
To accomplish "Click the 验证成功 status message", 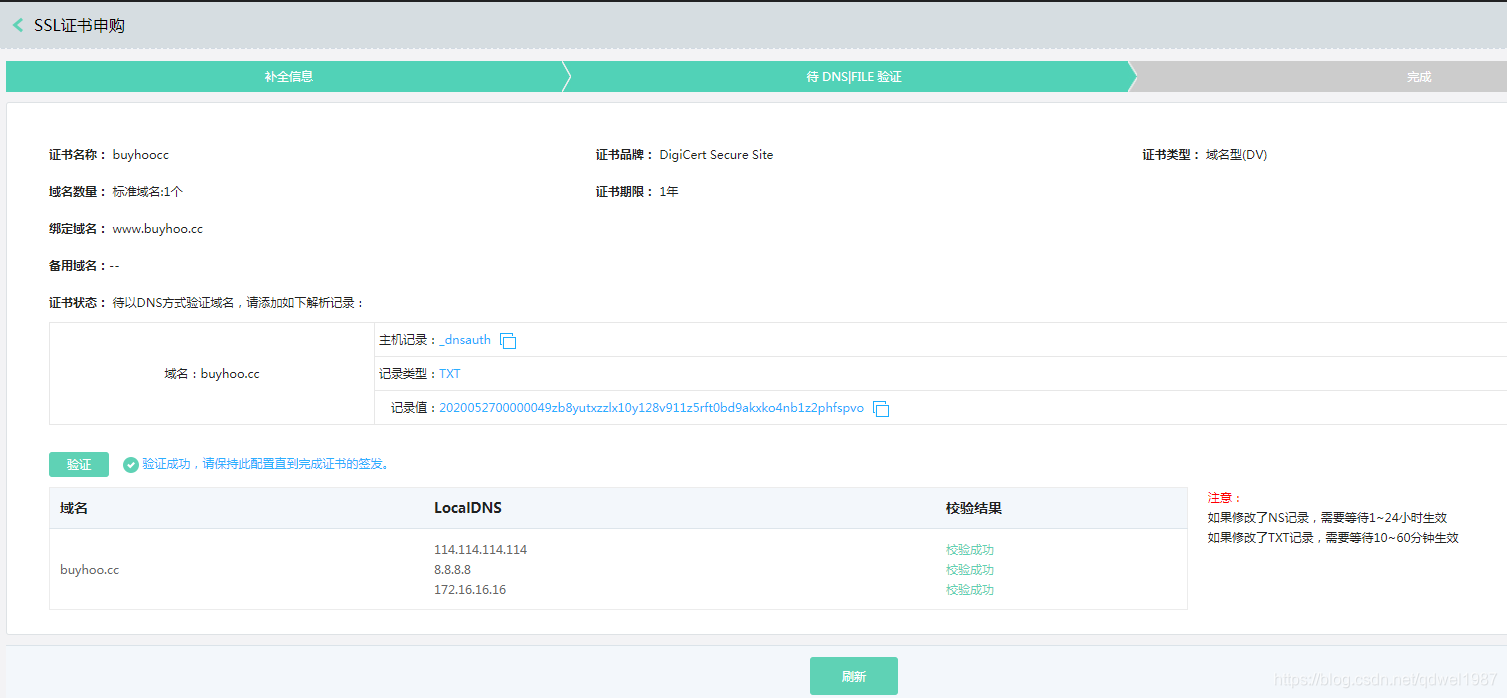I will pos(267,464).
